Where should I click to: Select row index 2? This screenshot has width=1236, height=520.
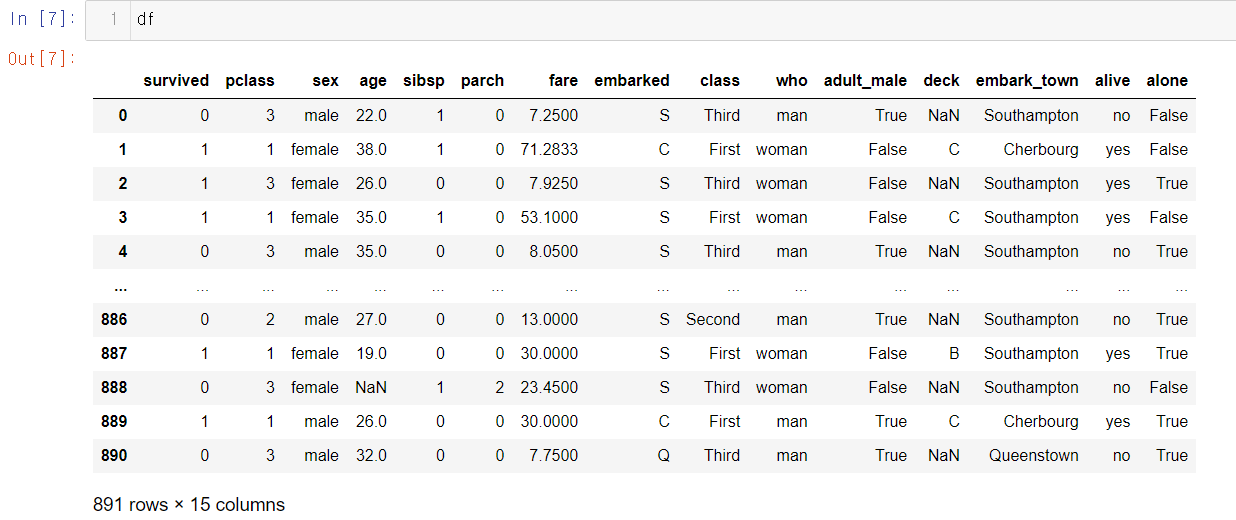(123, 183)
